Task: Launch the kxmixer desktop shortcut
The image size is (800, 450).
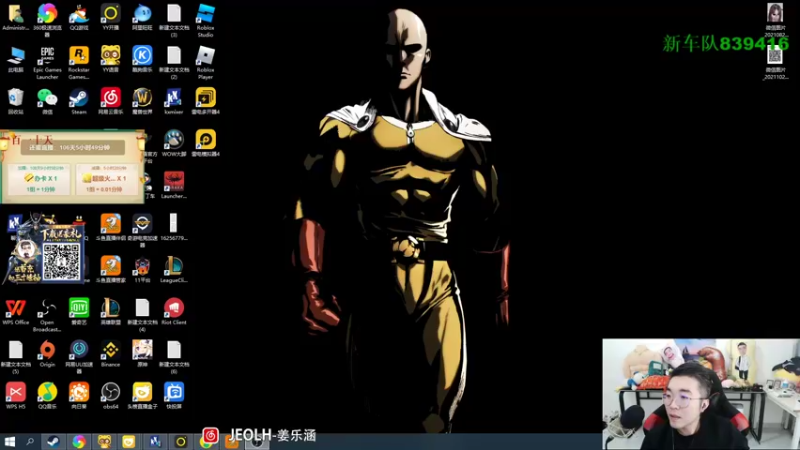Action: tap(173, 101)
